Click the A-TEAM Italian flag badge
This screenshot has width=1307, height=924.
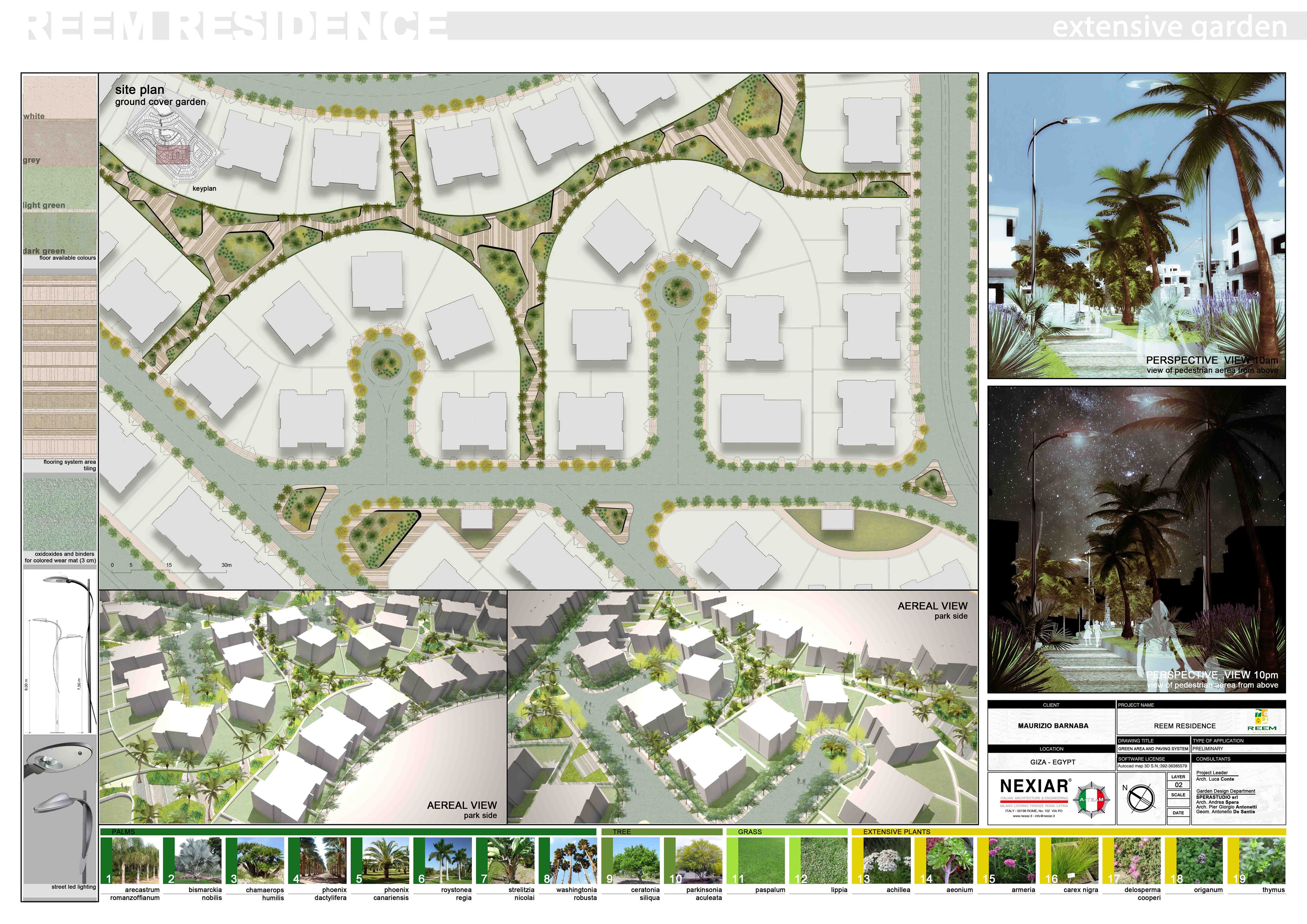1092,801
